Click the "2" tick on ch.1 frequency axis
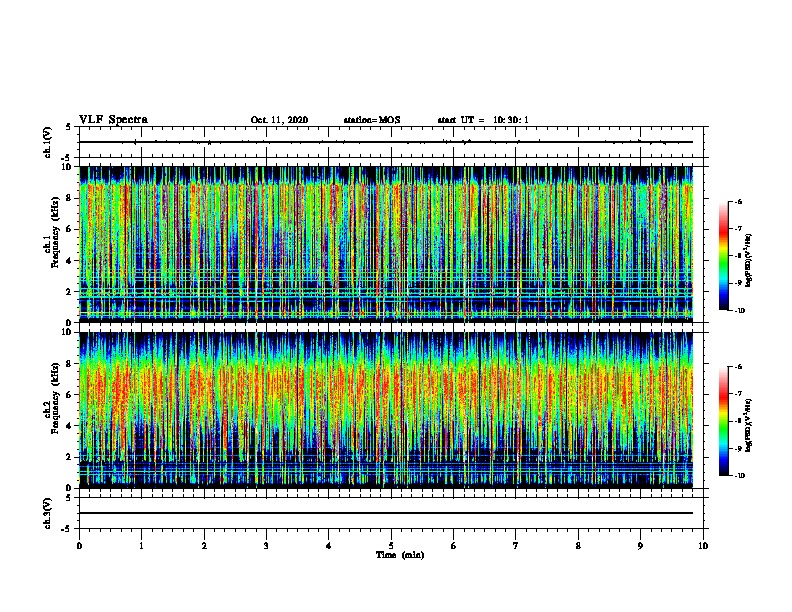 pyautogui.click(x=70, y=292)
